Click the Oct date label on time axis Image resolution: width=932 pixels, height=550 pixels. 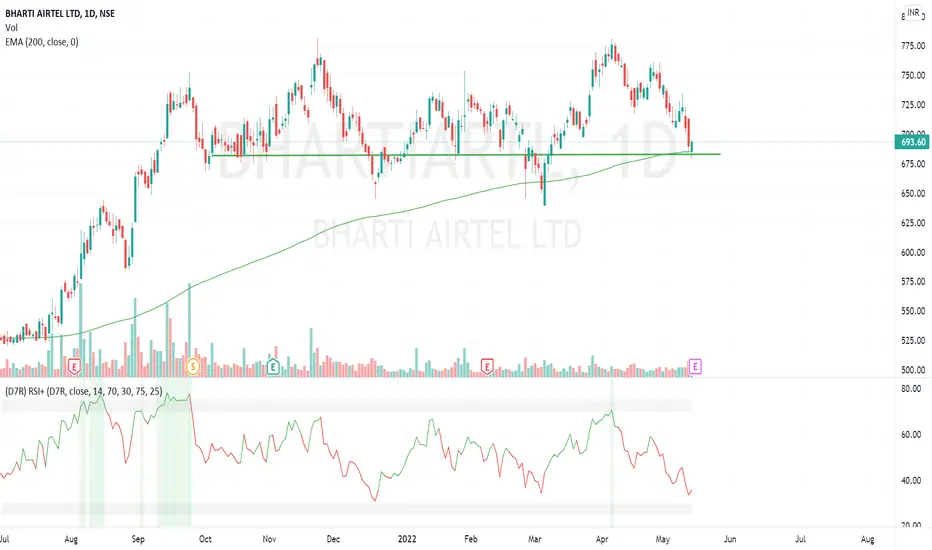pos(205,539)
